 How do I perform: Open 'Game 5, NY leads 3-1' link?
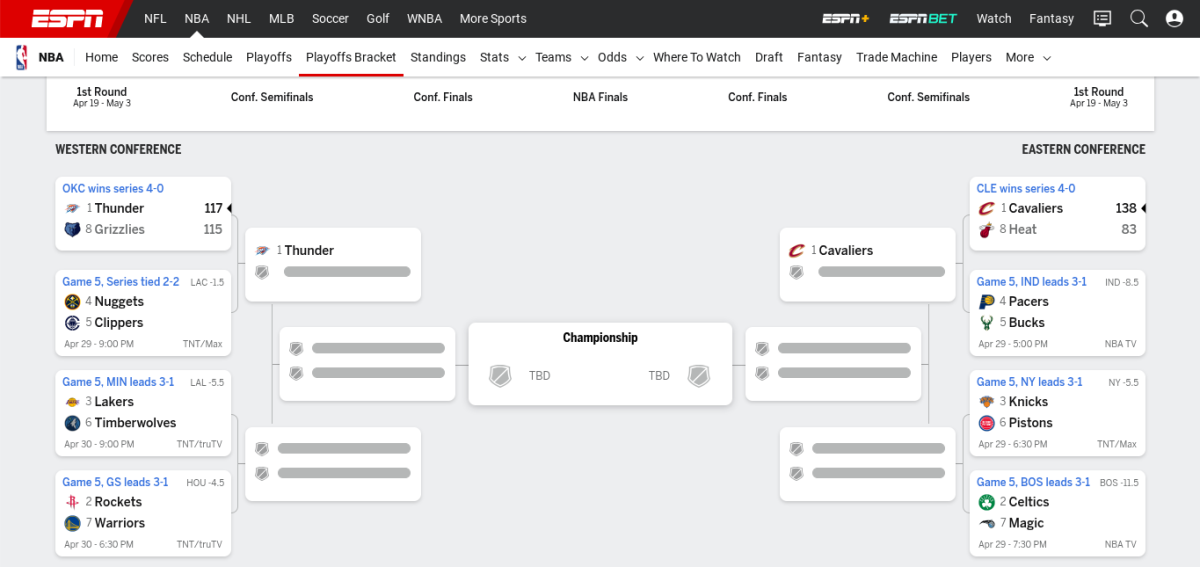click(x=1030, y=382)
